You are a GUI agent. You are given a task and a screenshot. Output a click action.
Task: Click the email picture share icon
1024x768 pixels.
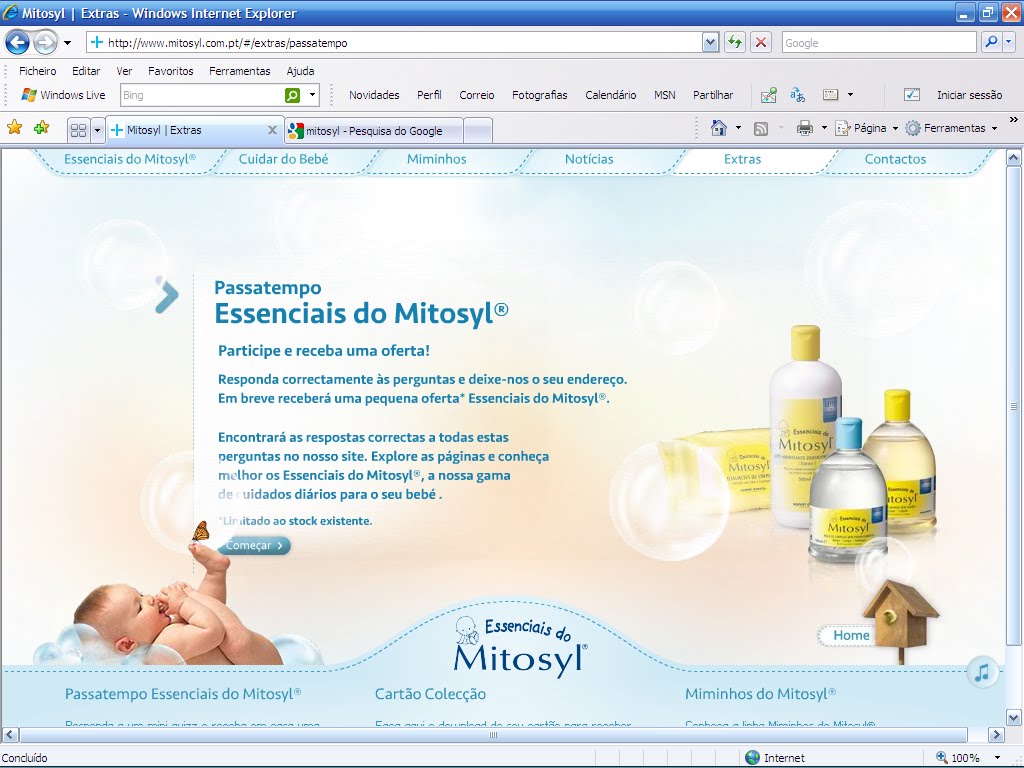click(769, 95)
